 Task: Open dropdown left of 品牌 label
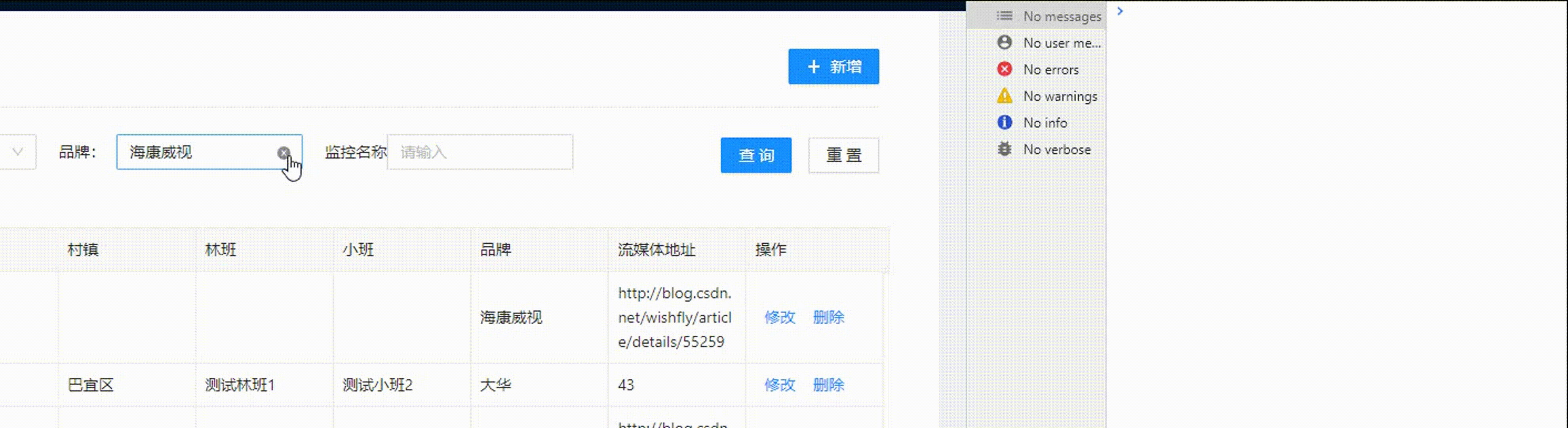pyautogui.click(x=18, y=152)
